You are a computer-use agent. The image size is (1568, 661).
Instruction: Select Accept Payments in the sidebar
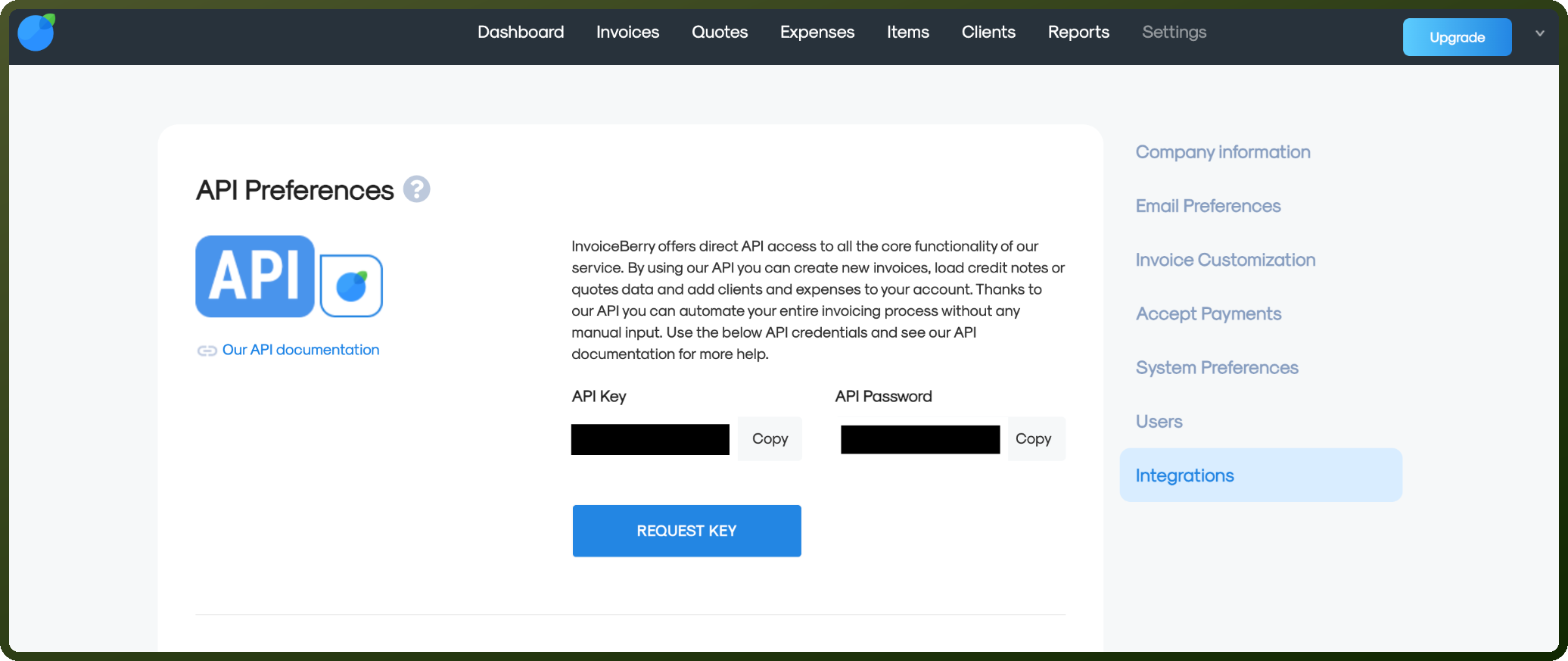[x=1209, y=313]
